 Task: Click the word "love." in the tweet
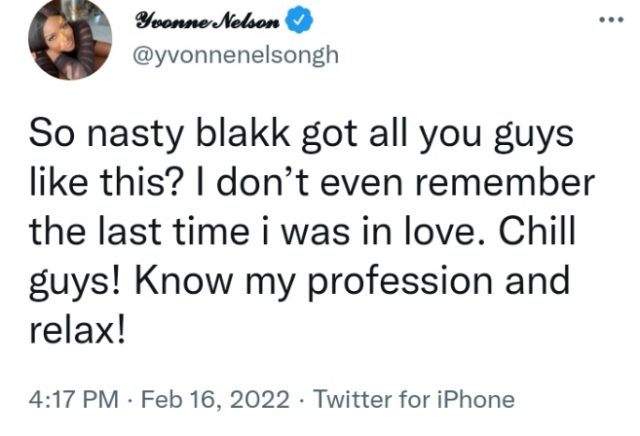(x=445, y=234)
